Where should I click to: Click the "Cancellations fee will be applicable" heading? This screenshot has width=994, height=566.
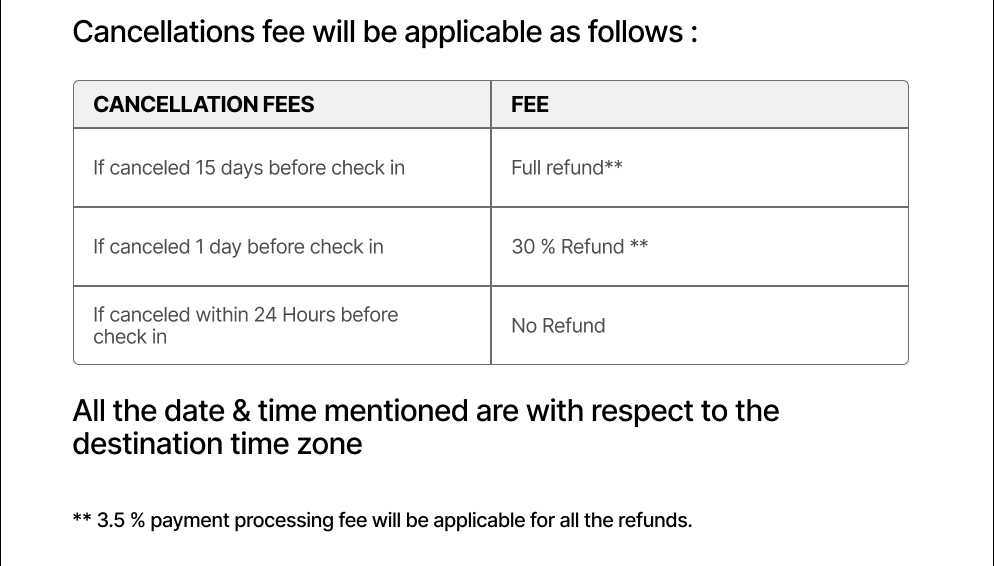385,32
